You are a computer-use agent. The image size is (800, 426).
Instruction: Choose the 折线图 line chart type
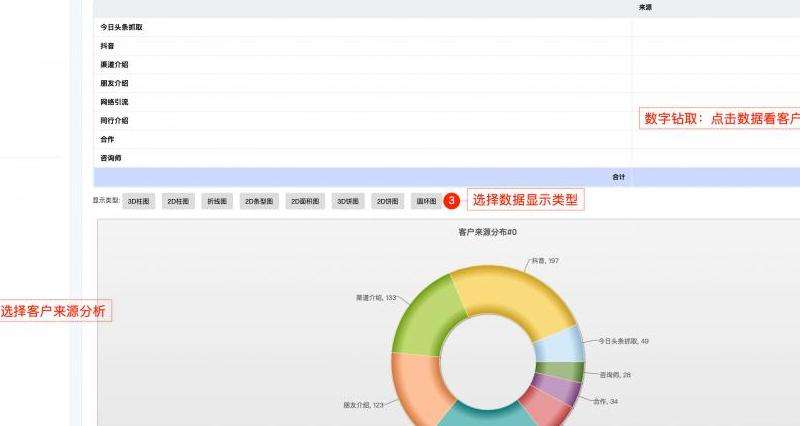click(218, 201)
